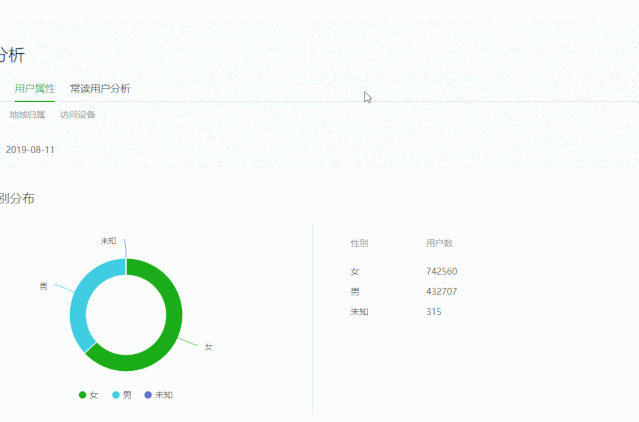Click the 性别 column header
The width and height of the screenshot is (639, 422).
coord(359,243)
